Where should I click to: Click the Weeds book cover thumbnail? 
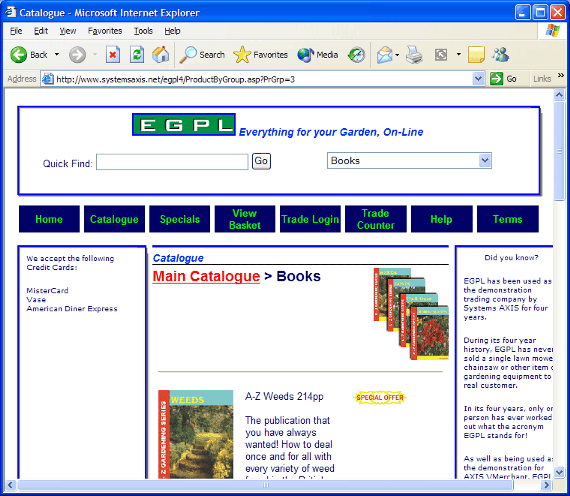(196, 434)
